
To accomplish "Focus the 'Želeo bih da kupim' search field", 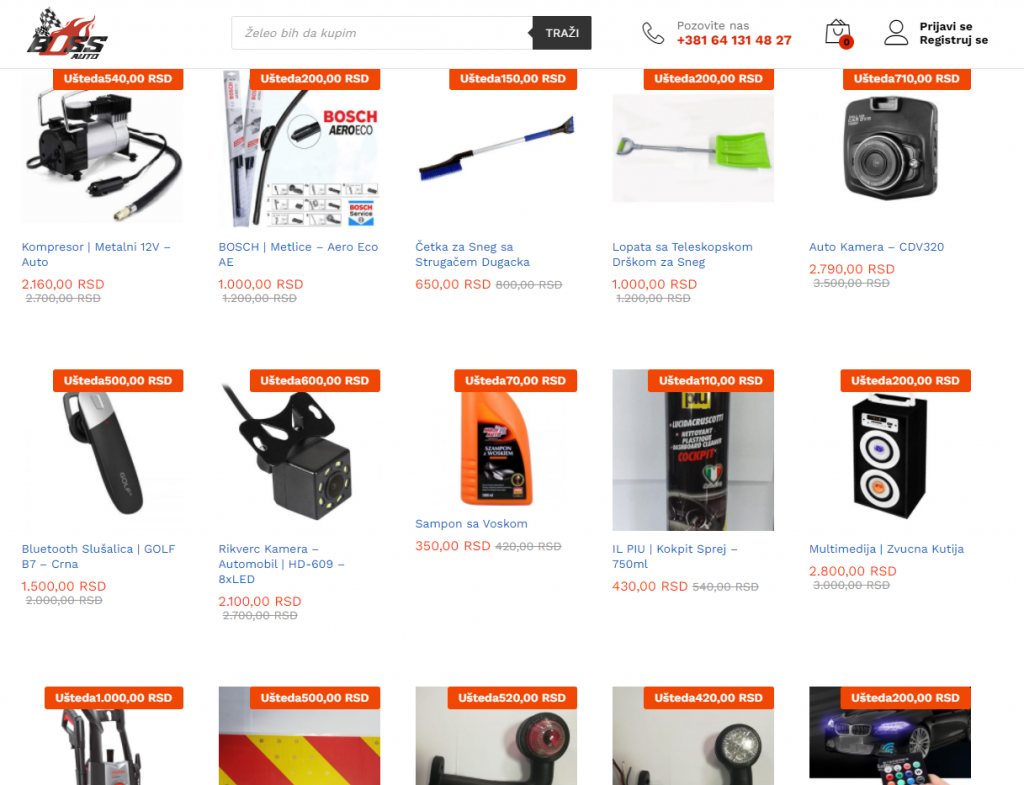I will [382, 33].
